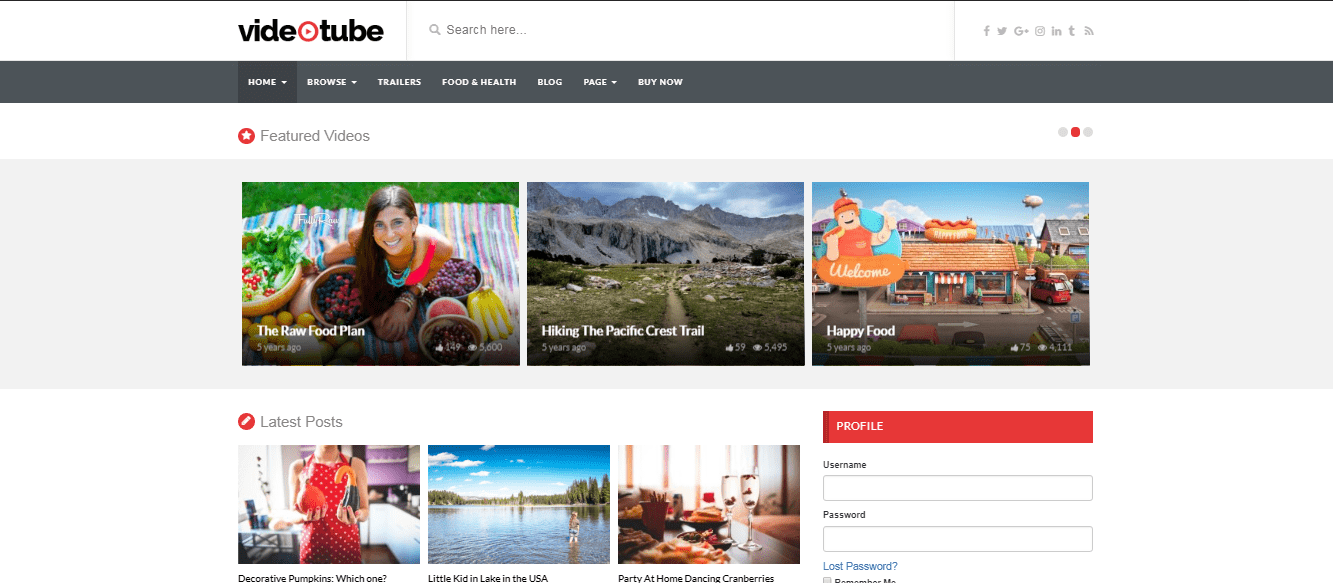Select the Google+ social icon
Viewport: 1333px width, 583px height.
click(x=1021, y=31)
